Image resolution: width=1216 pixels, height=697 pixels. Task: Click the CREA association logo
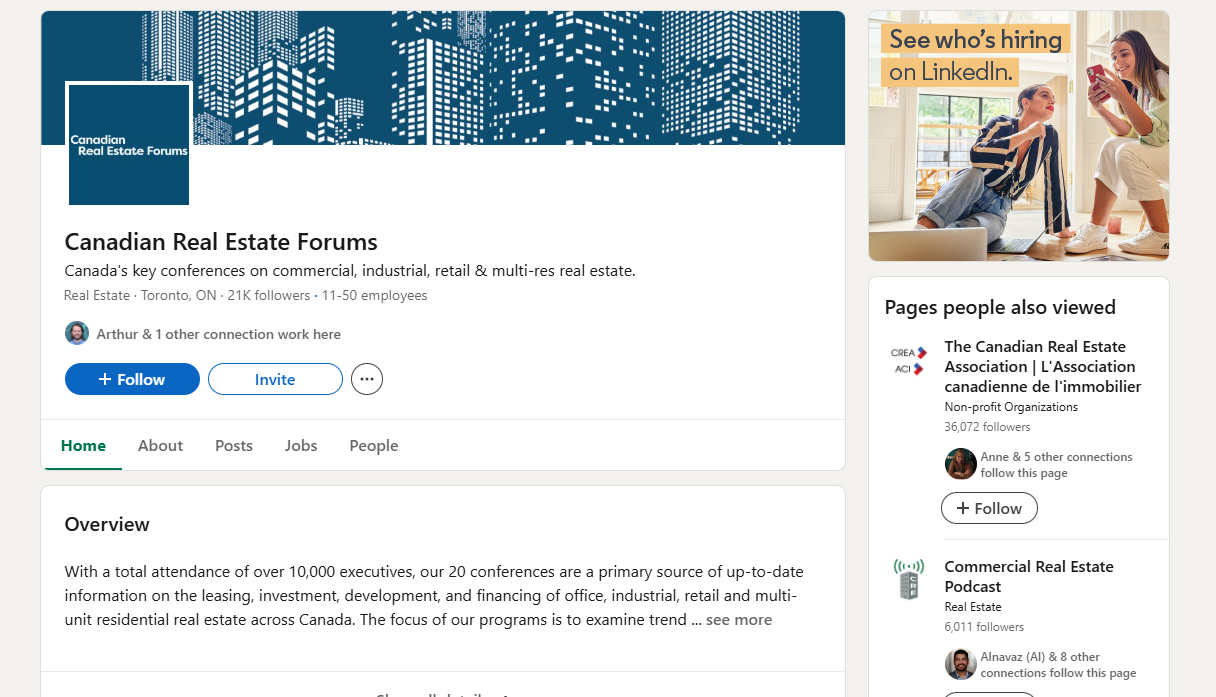pos(909,361)
